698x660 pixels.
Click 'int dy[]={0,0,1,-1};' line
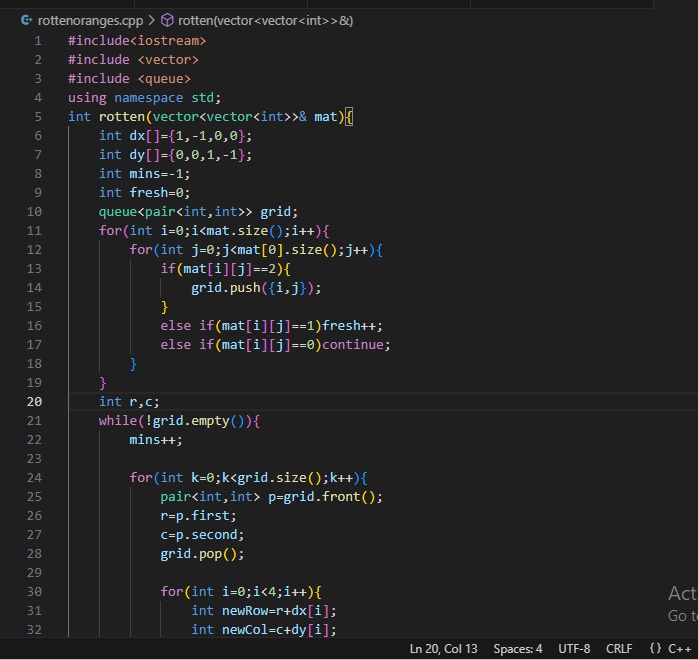click(175, 155)
